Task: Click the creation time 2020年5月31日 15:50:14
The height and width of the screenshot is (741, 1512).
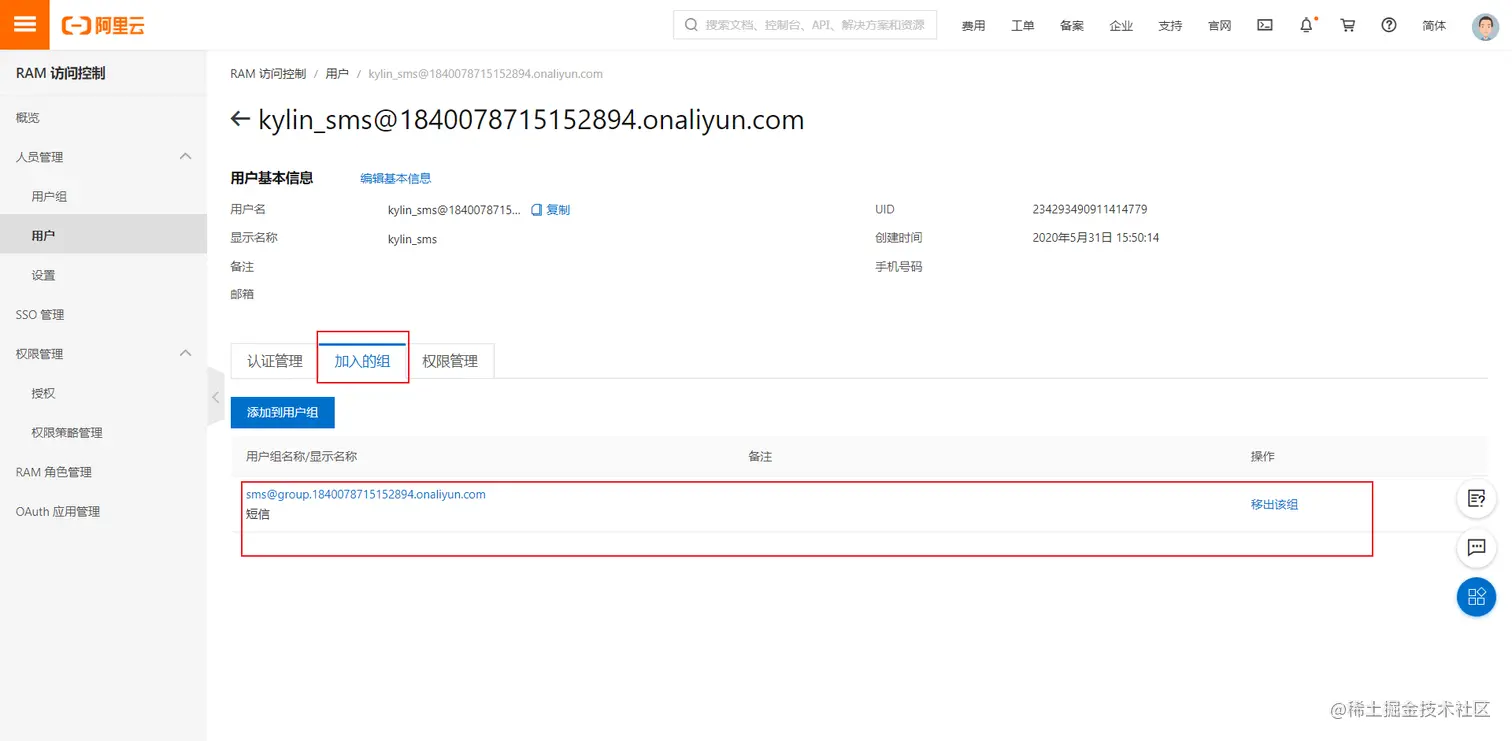Action: point(1096,238)
